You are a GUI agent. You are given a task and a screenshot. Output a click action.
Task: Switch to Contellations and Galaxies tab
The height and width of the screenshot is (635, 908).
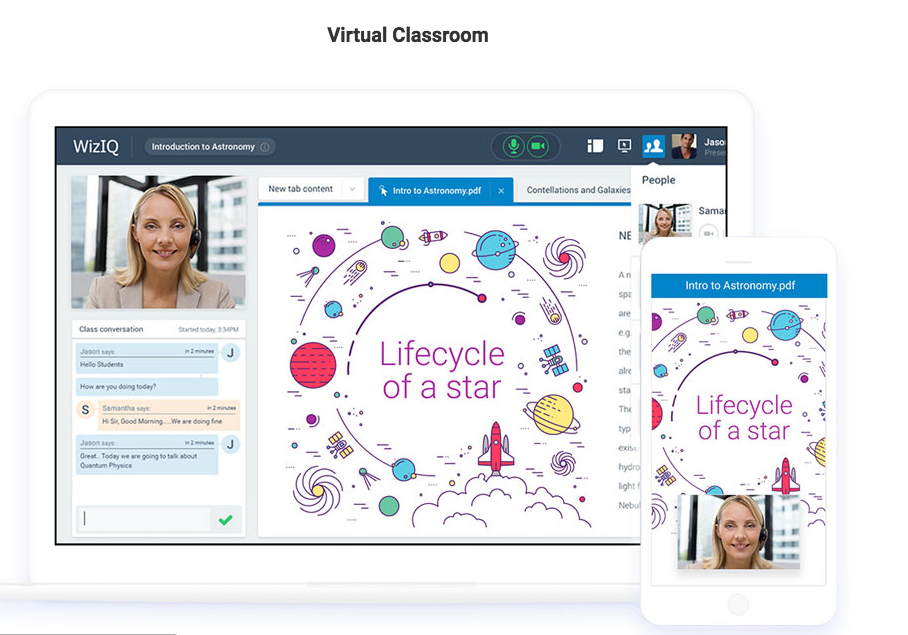[x=578, y=190]
